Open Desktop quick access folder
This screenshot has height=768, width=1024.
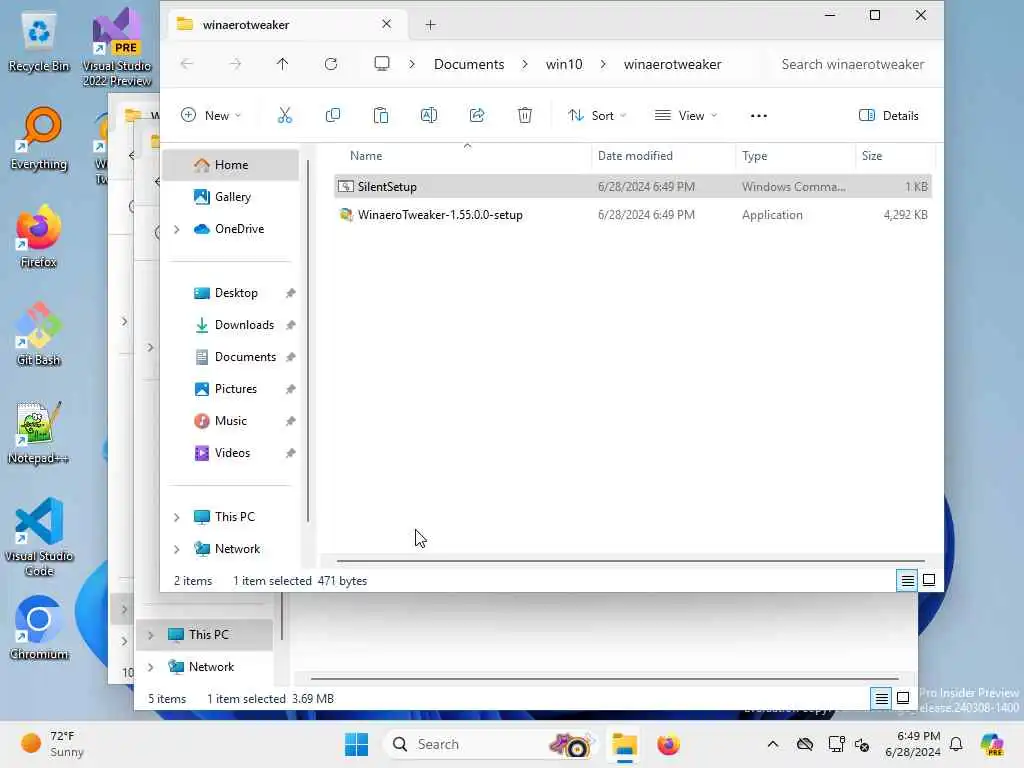231,293
